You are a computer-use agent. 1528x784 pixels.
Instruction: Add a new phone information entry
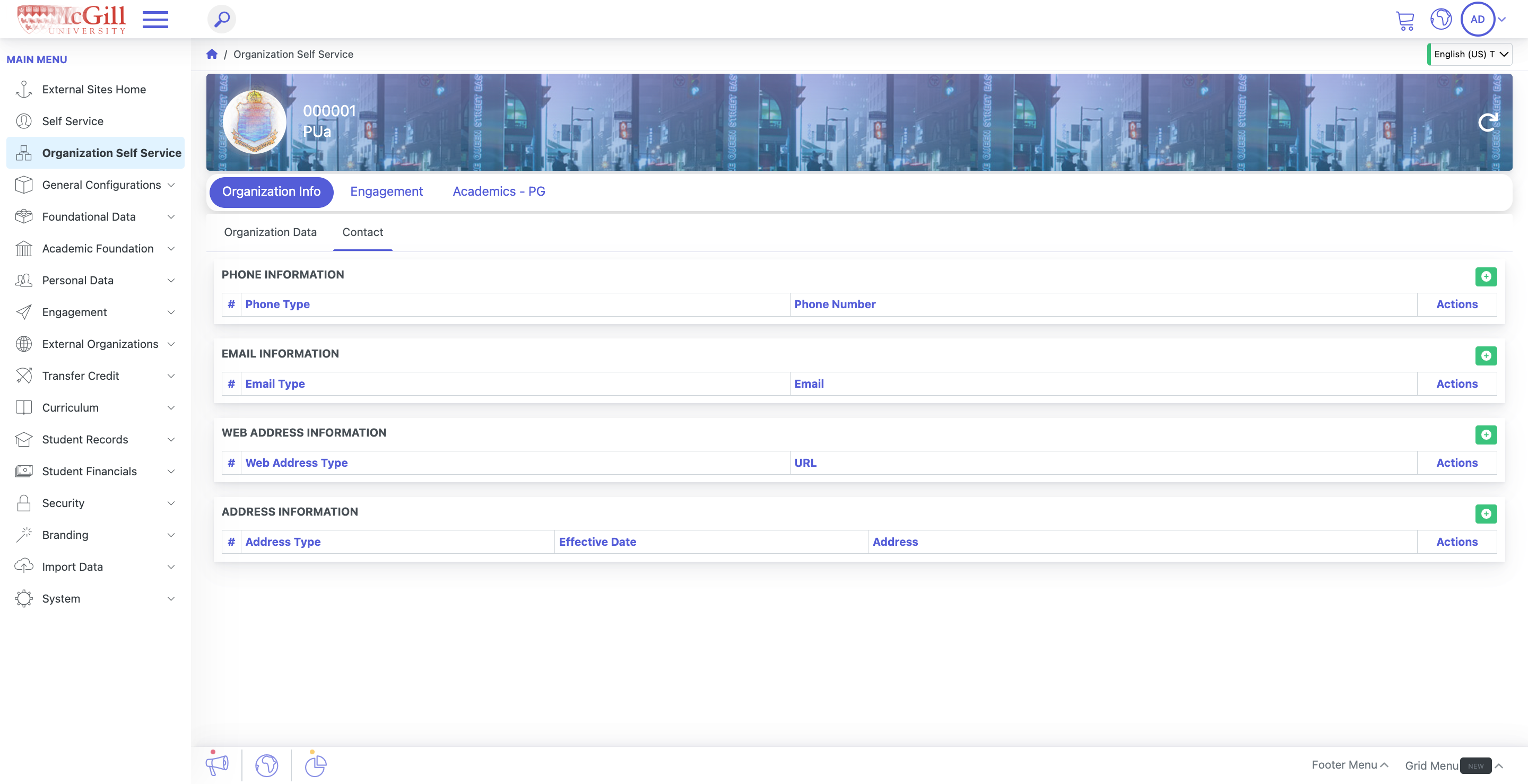(1486, 276)
